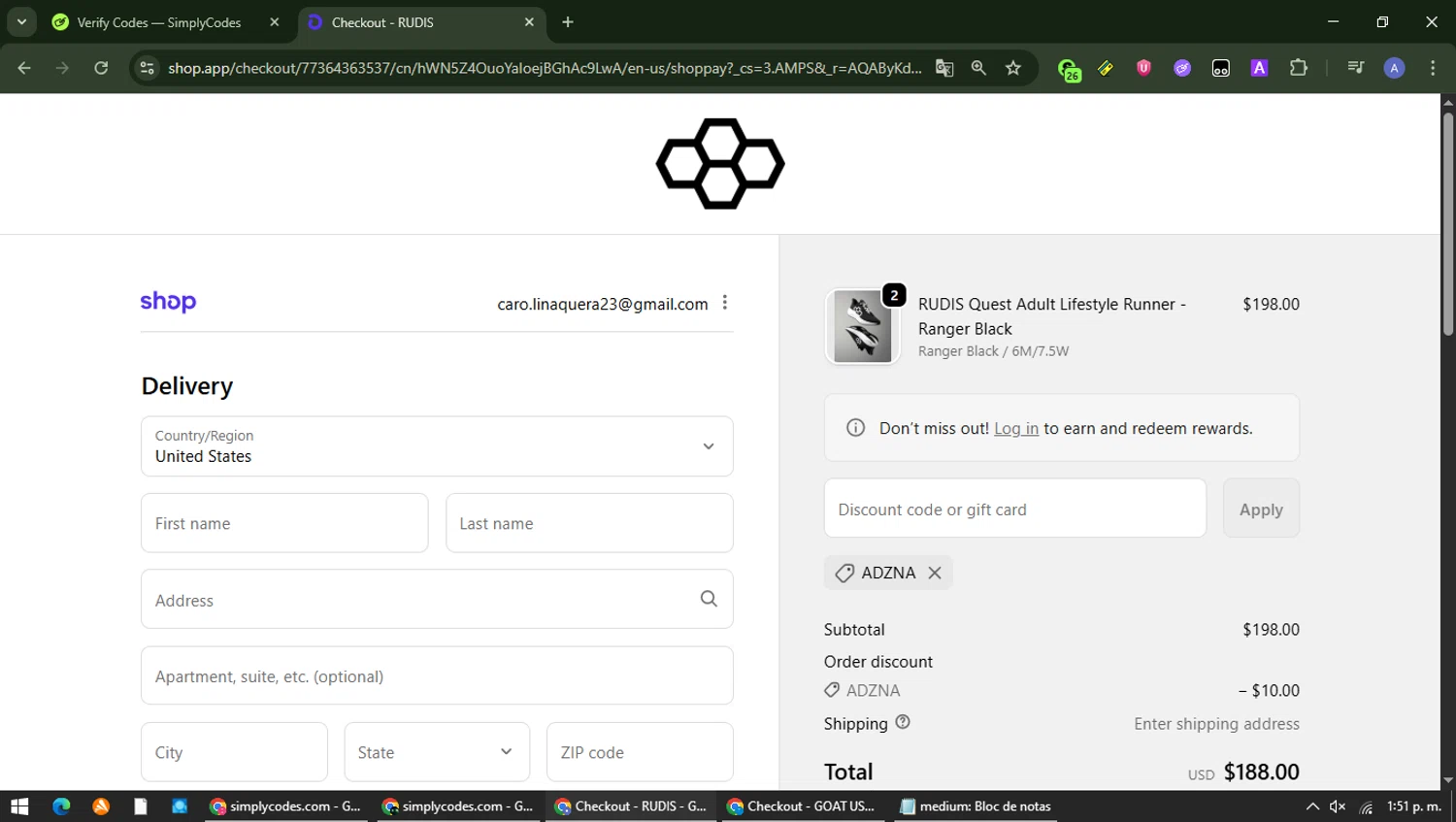Open the purple A extension
1456x822 pixels.
coord(1259,68)
